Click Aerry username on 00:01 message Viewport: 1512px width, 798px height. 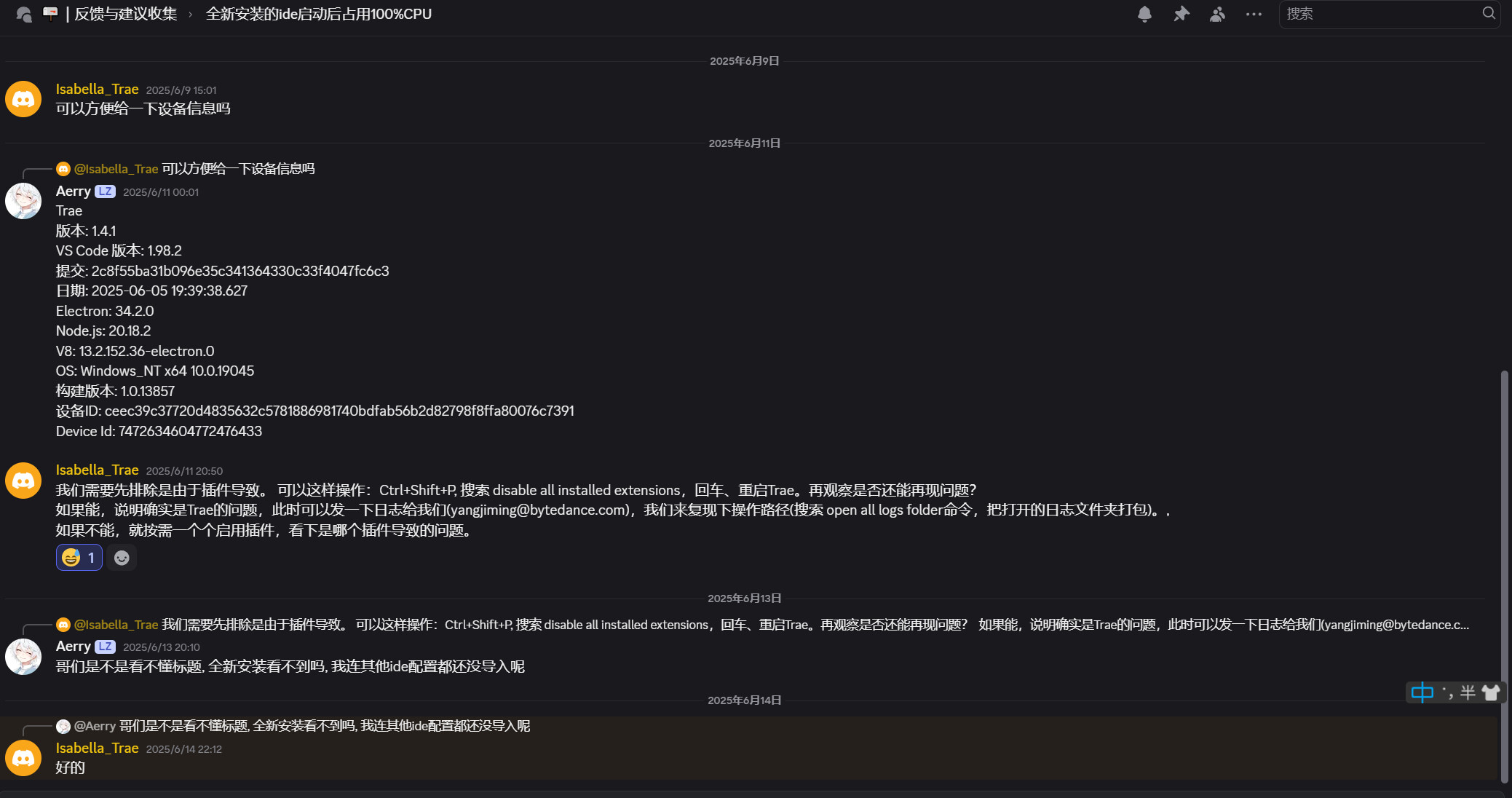[74, 191]
